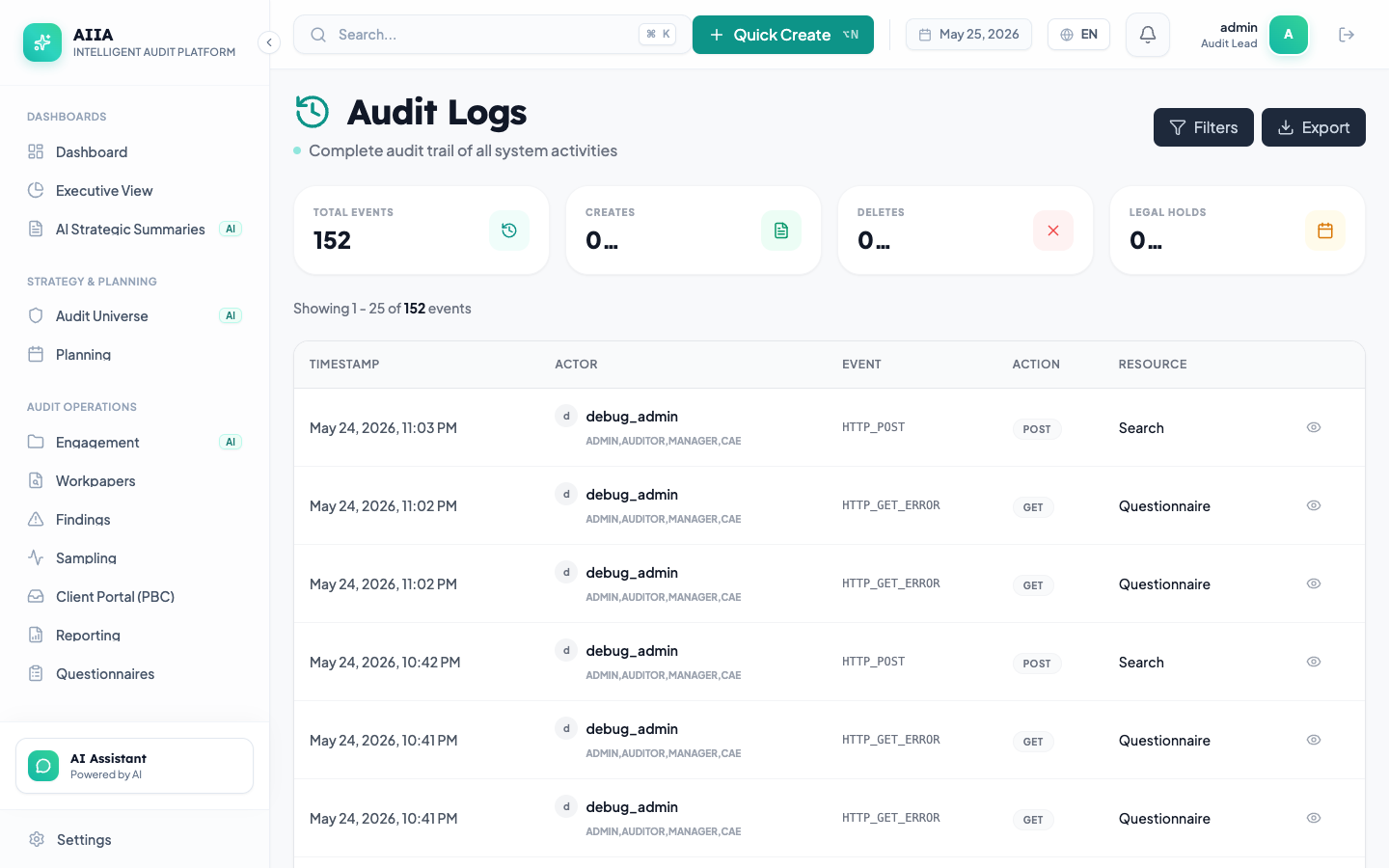Click the Questionnaires clipboard icon
The height and width of the screenshot is (868, 1389).
pos(36,673)
